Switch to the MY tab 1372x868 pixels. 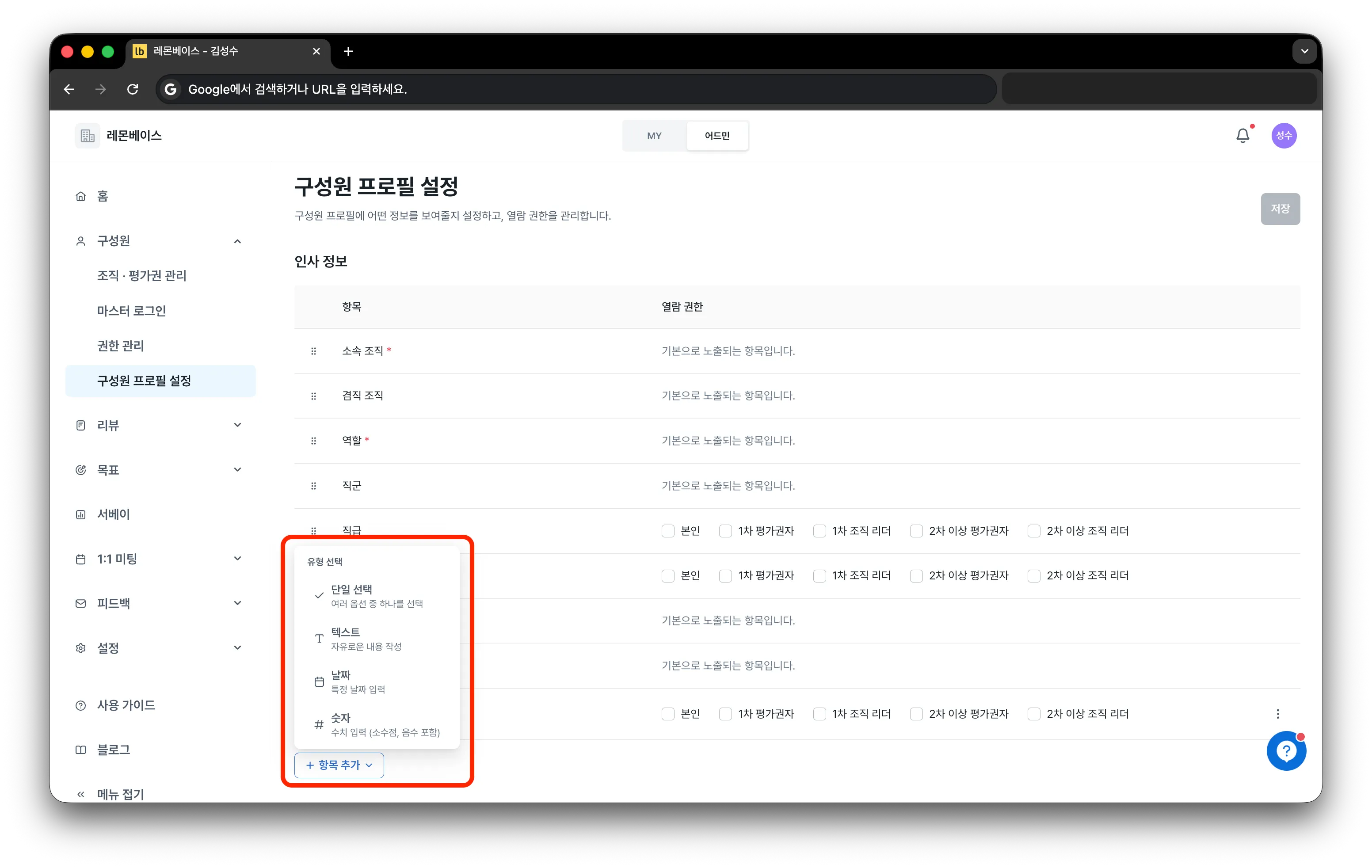[654, 136]
